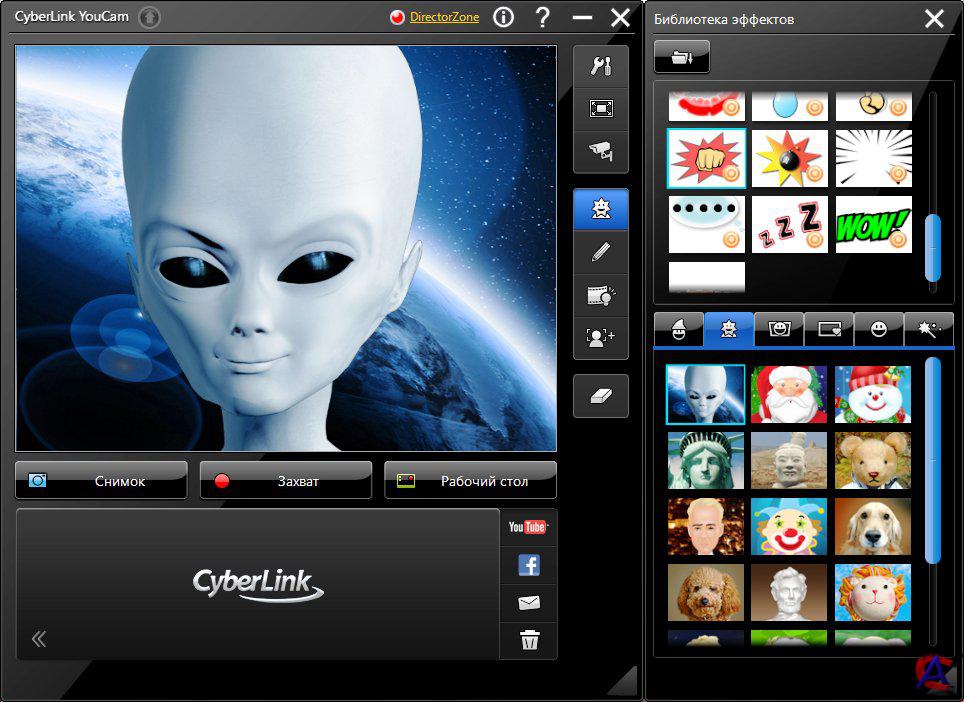
Task: Click the avatars list scrollbar handle
Action: (x=933, y=460)
